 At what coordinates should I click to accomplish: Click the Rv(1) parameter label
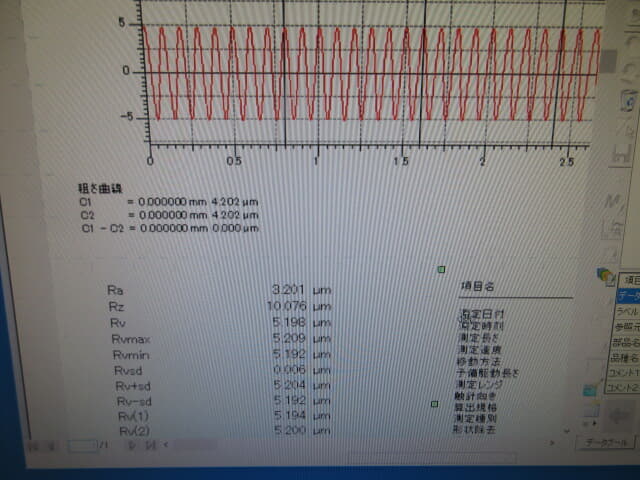click(x=133, y=417)
